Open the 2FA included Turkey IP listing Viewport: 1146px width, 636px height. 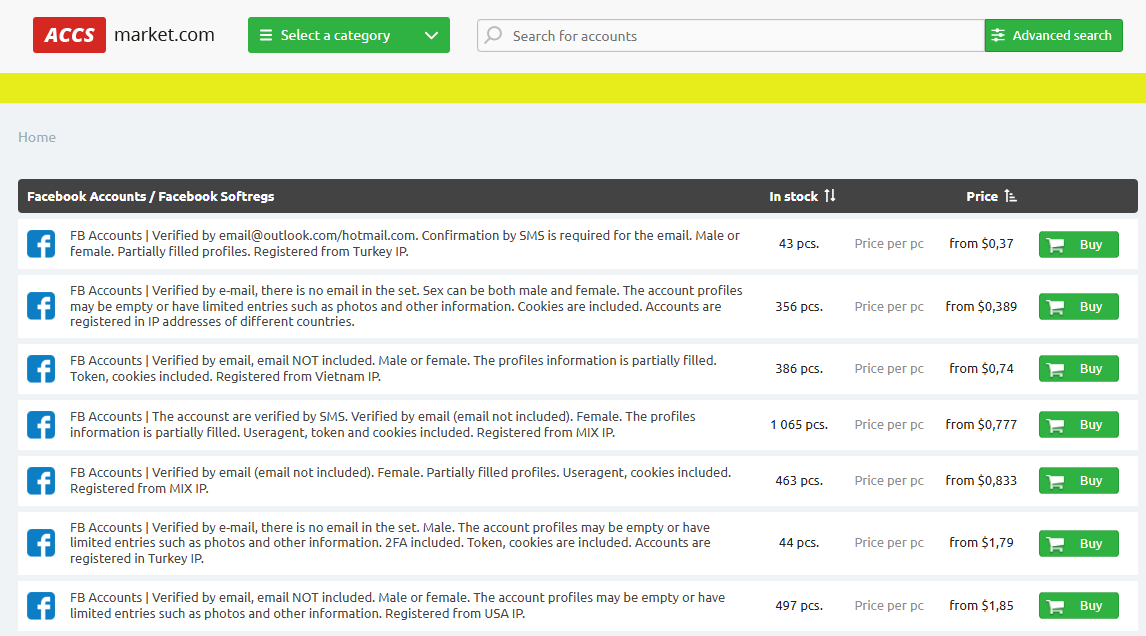pyautogui.click(x=390, y=543)
